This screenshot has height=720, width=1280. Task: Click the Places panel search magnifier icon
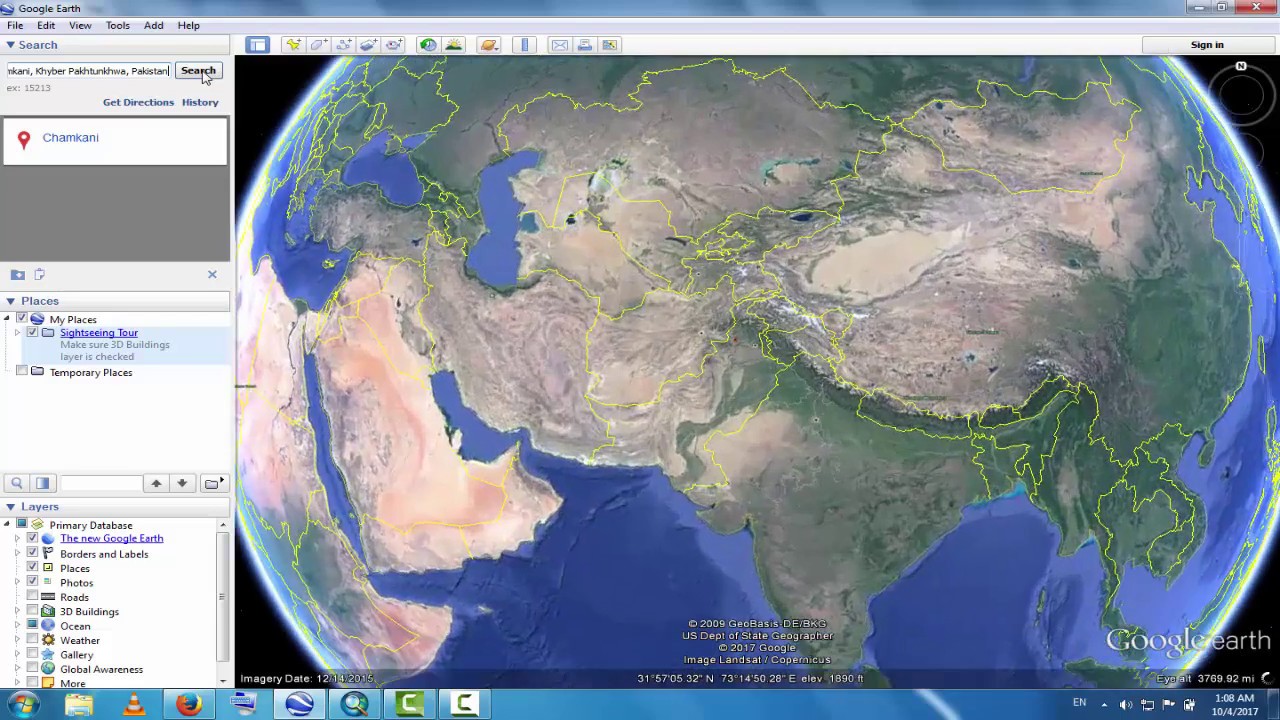pos(17,483)
